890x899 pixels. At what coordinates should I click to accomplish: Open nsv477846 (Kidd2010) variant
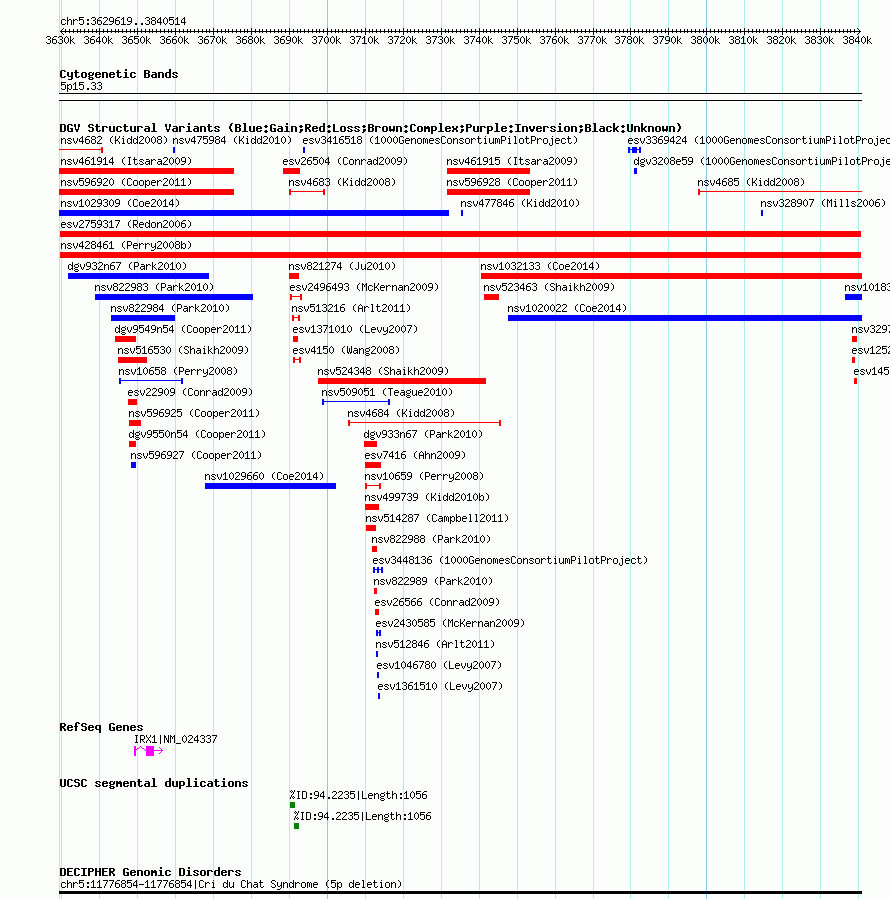[520, 204]
